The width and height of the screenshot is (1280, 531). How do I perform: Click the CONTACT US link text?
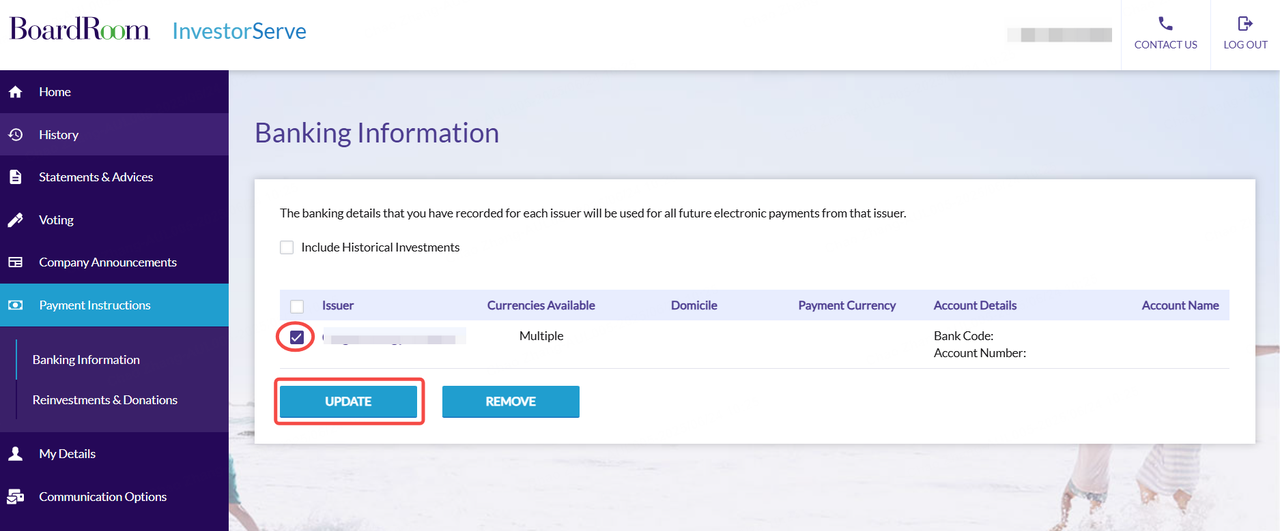1166,45
